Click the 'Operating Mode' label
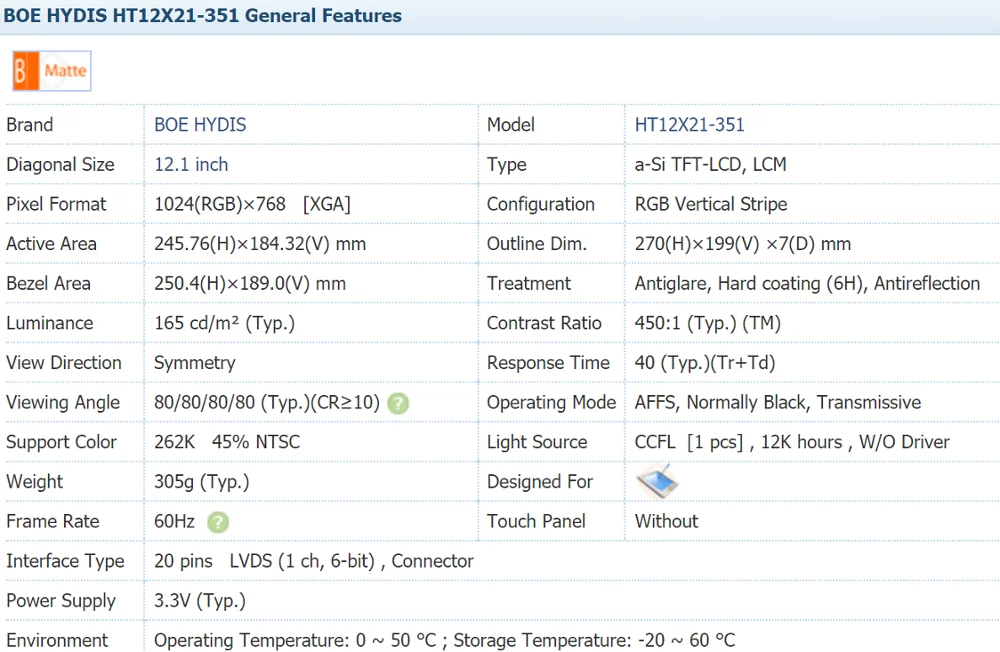This screenshot has height=652, width=1000. [552, 403]
